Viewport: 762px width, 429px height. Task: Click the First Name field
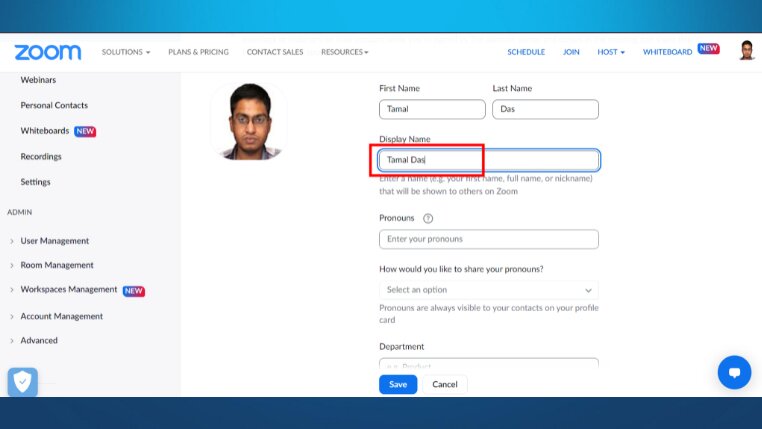click(432, 109)
